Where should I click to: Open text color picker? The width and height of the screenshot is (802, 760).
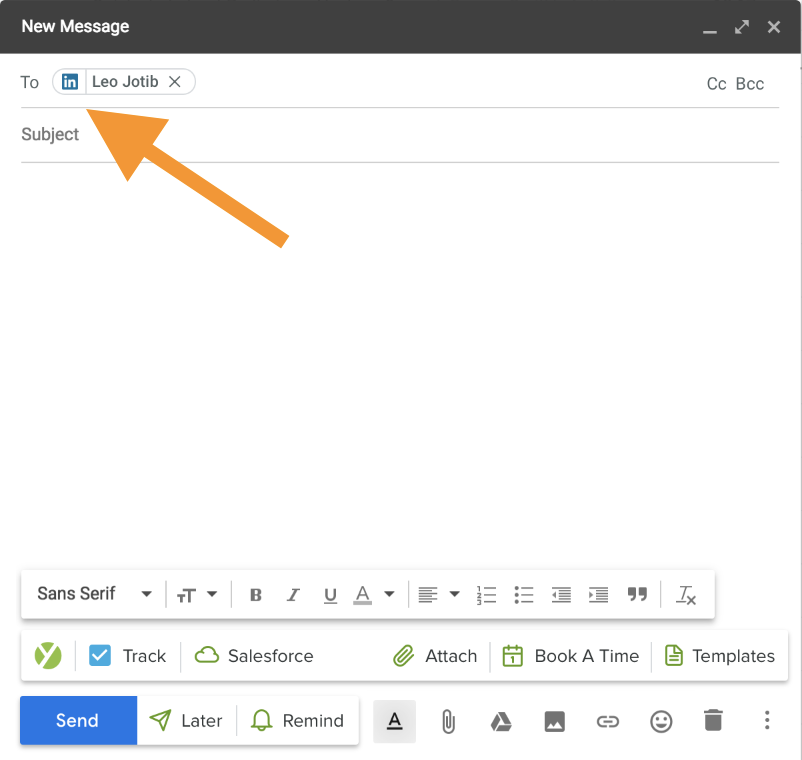click(x=373, y=595)
